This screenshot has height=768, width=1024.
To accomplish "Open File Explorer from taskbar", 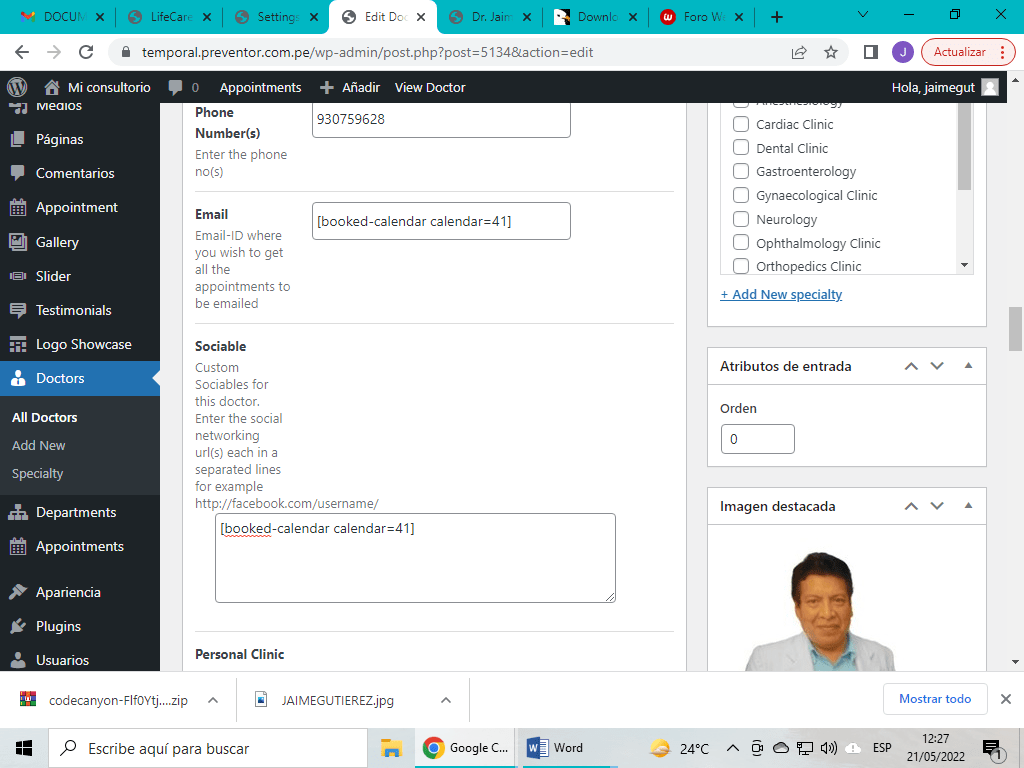I will [391, 748].
